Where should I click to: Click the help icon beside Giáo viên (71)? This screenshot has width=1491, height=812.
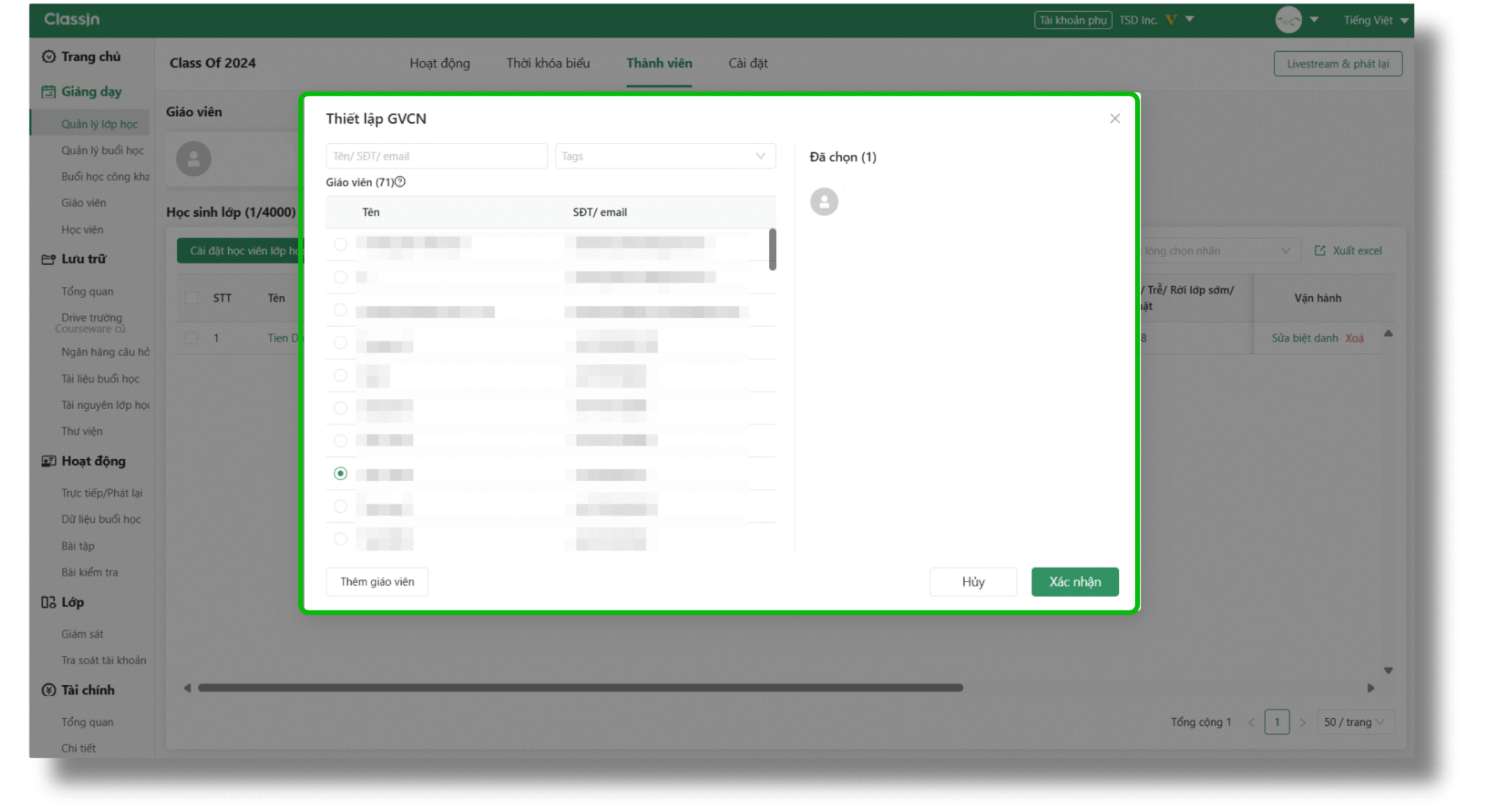click(400, 182)
